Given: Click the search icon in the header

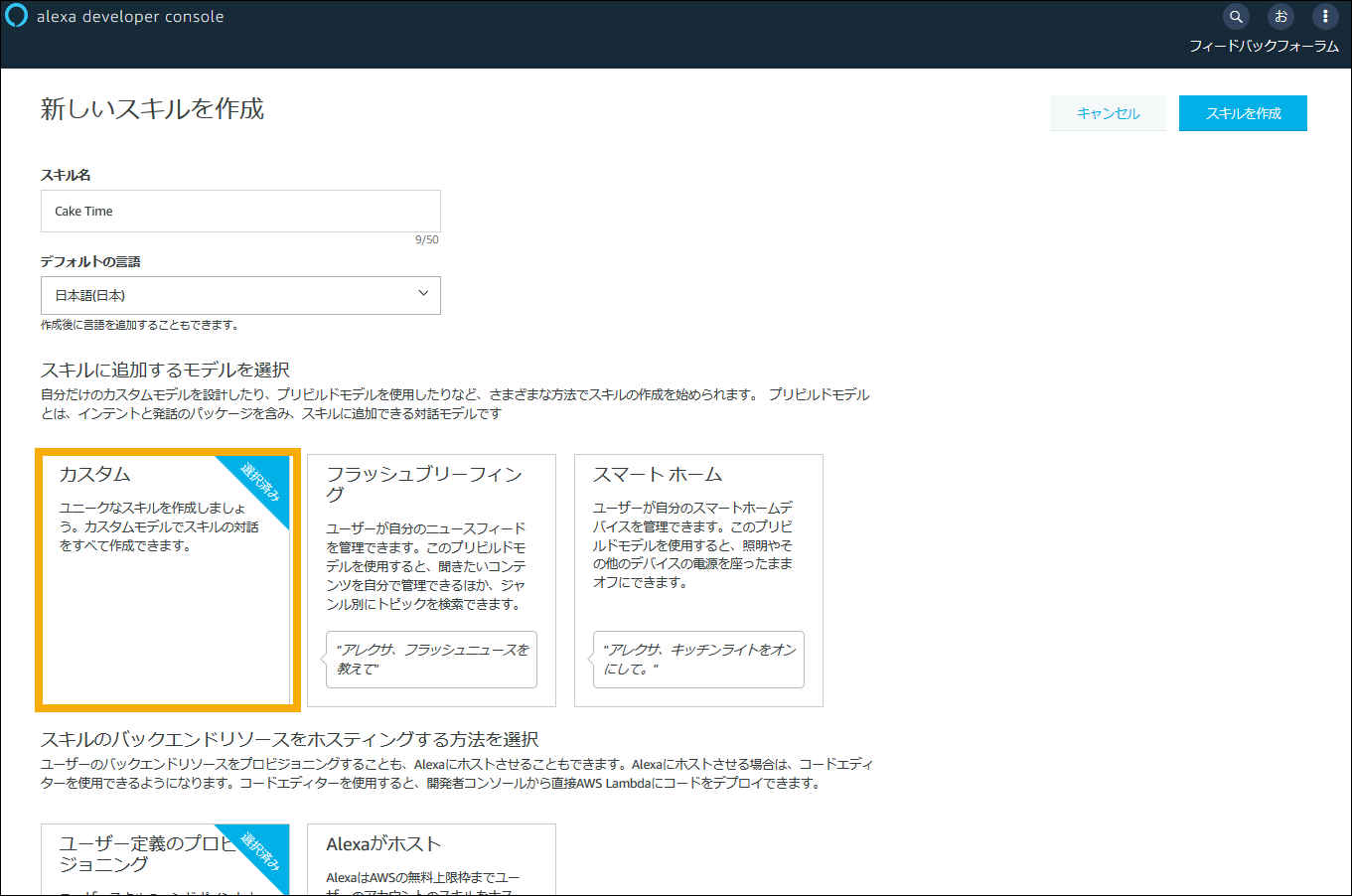Looking at the screenshot, I should (x=1235, y=16).
